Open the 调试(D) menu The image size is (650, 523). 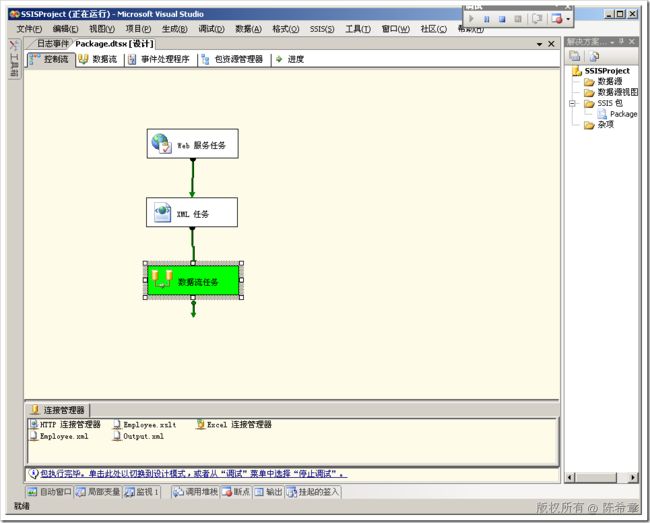[x=211, y=29]
